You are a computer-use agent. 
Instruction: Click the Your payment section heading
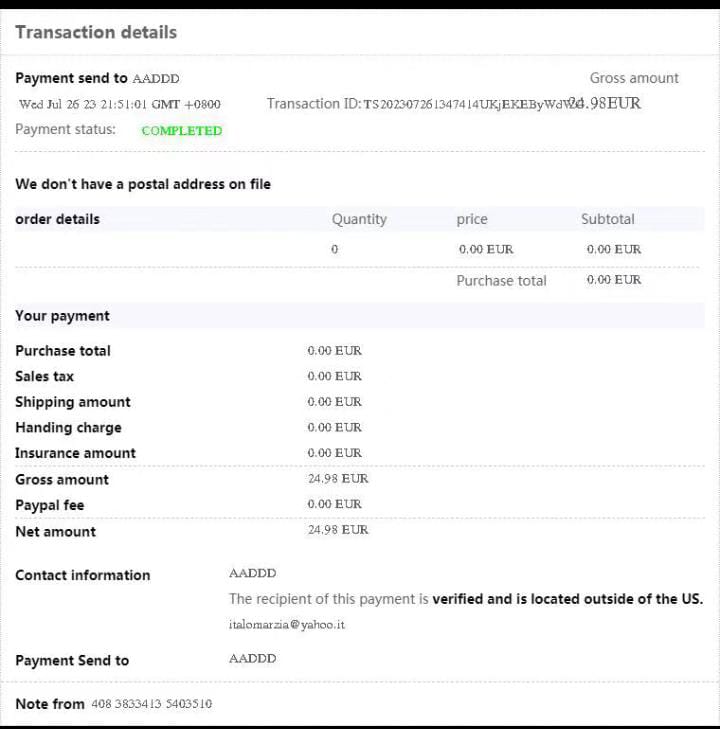point(62,316)
